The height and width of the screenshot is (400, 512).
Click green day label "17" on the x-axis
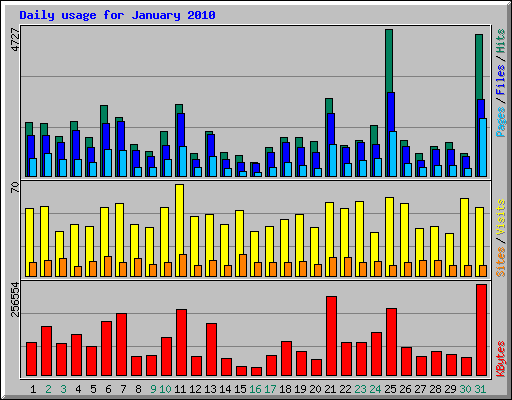pos(270,389)
